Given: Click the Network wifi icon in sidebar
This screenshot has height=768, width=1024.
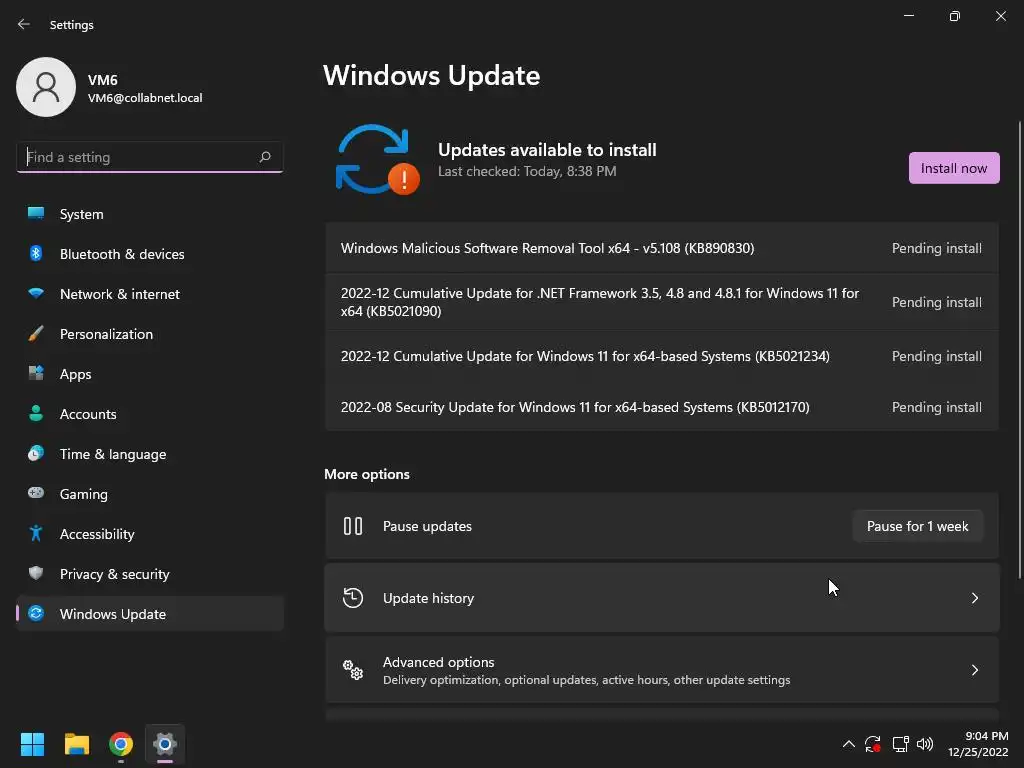Looking at the screenshot, I should click(36, 293).
